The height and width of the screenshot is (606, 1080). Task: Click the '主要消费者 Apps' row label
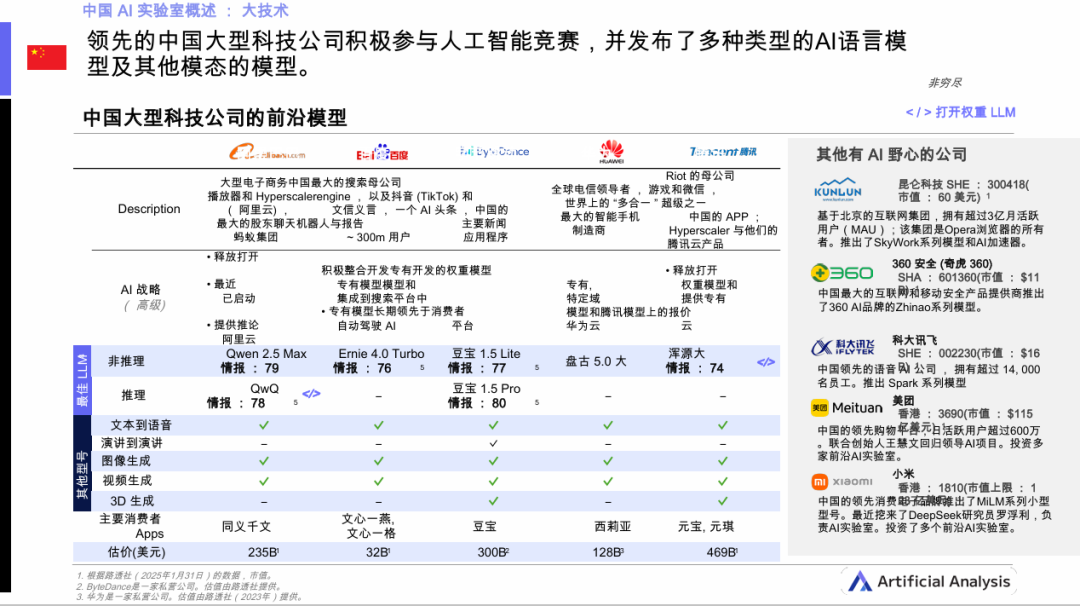click(x=131, y=526)
